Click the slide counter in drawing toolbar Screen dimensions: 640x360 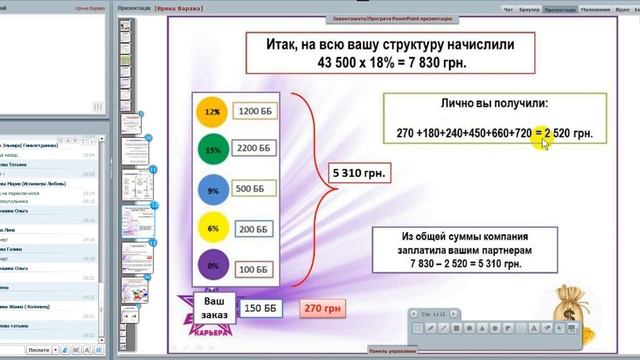(x=433, y=314)
